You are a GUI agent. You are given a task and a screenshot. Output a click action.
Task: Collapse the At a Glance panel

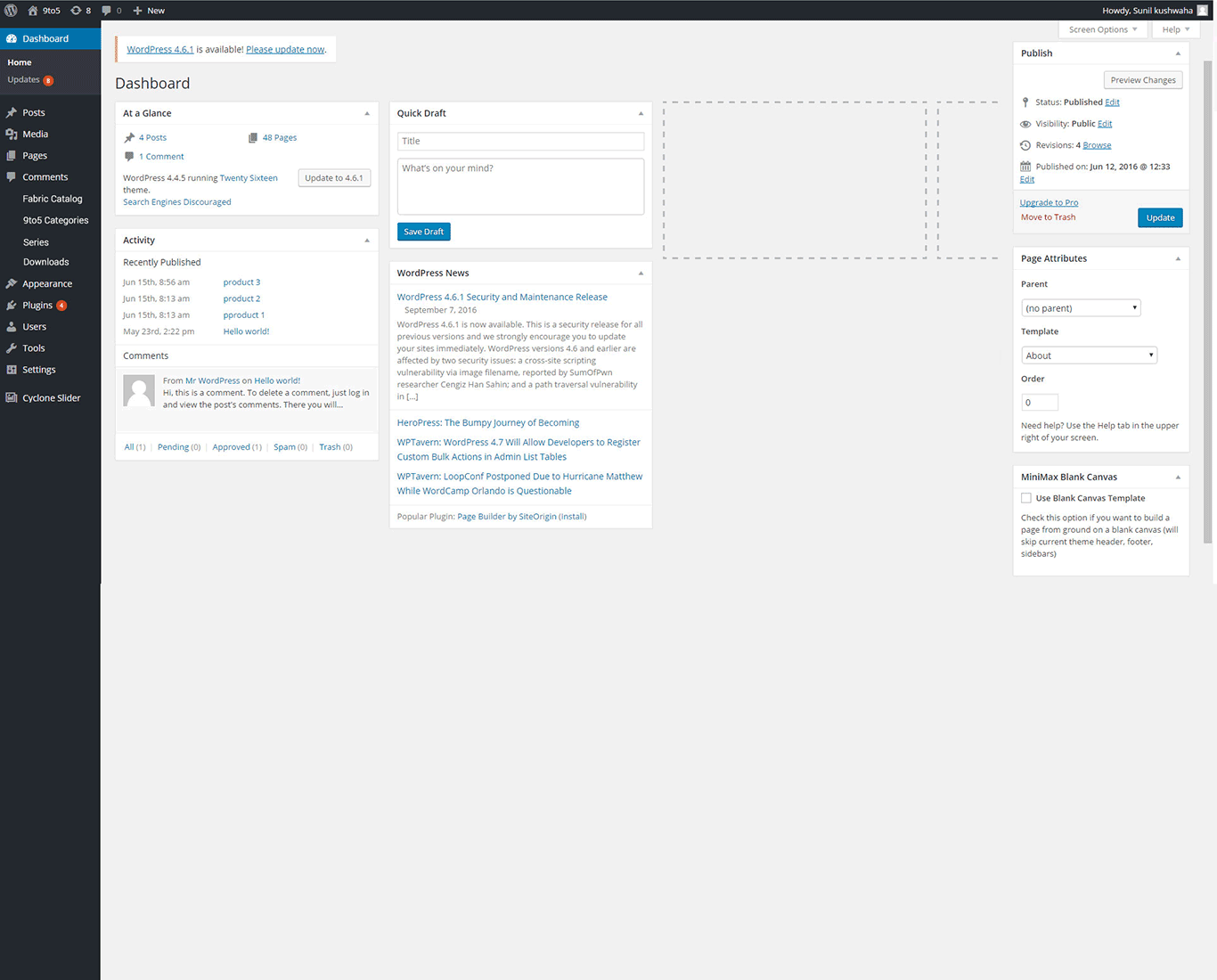[x=366, y=113]
